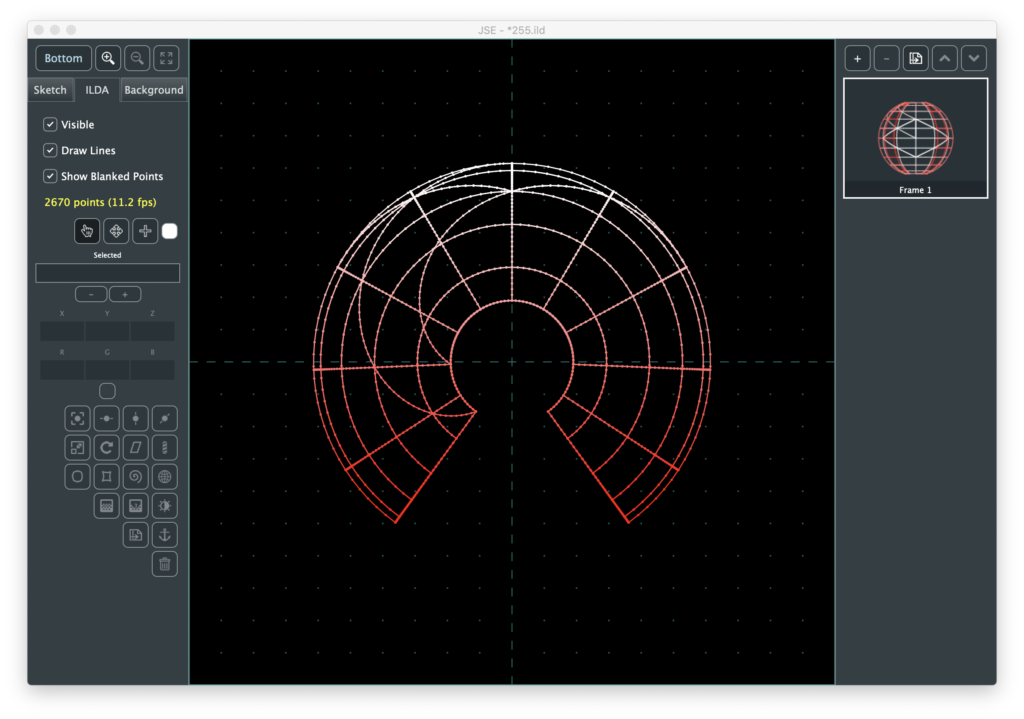Viewport: 1024px width, 719px height.
Task: Click the zoom in magnifier icon
Action: [x=108, y=58]
